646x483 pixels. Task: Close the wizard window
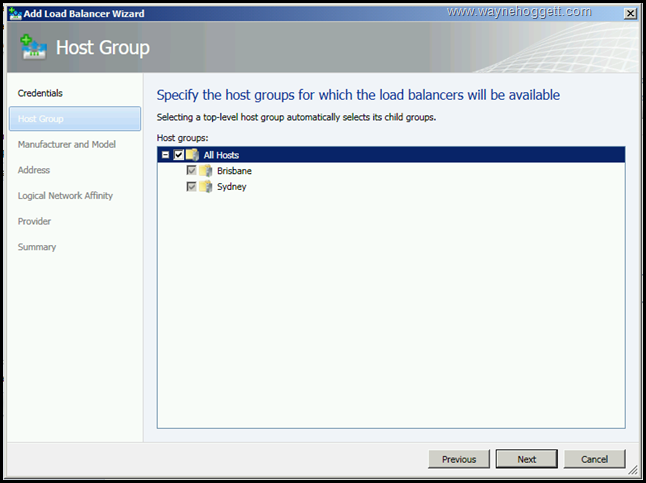tap(630, 14)
